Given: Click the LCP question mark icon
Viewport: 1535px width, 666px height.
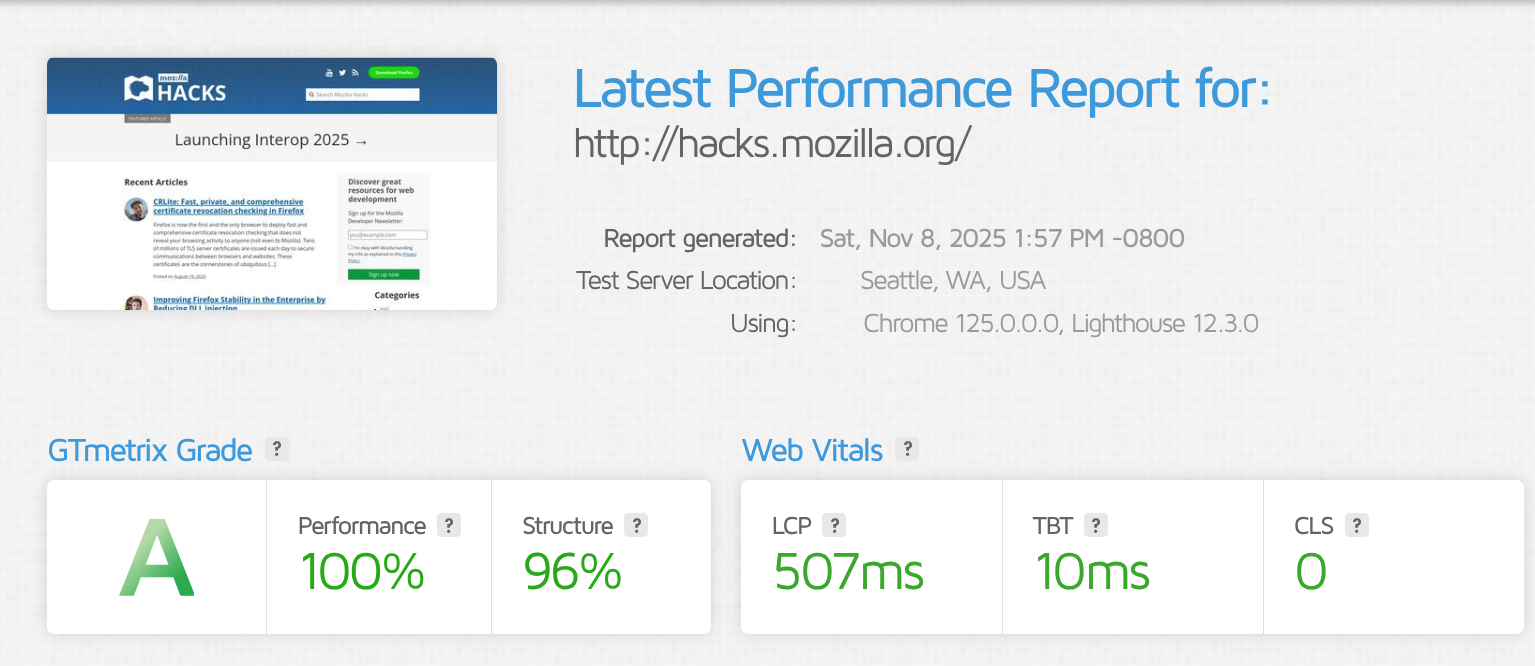Looking at the screenshot, I should (835, 525).
